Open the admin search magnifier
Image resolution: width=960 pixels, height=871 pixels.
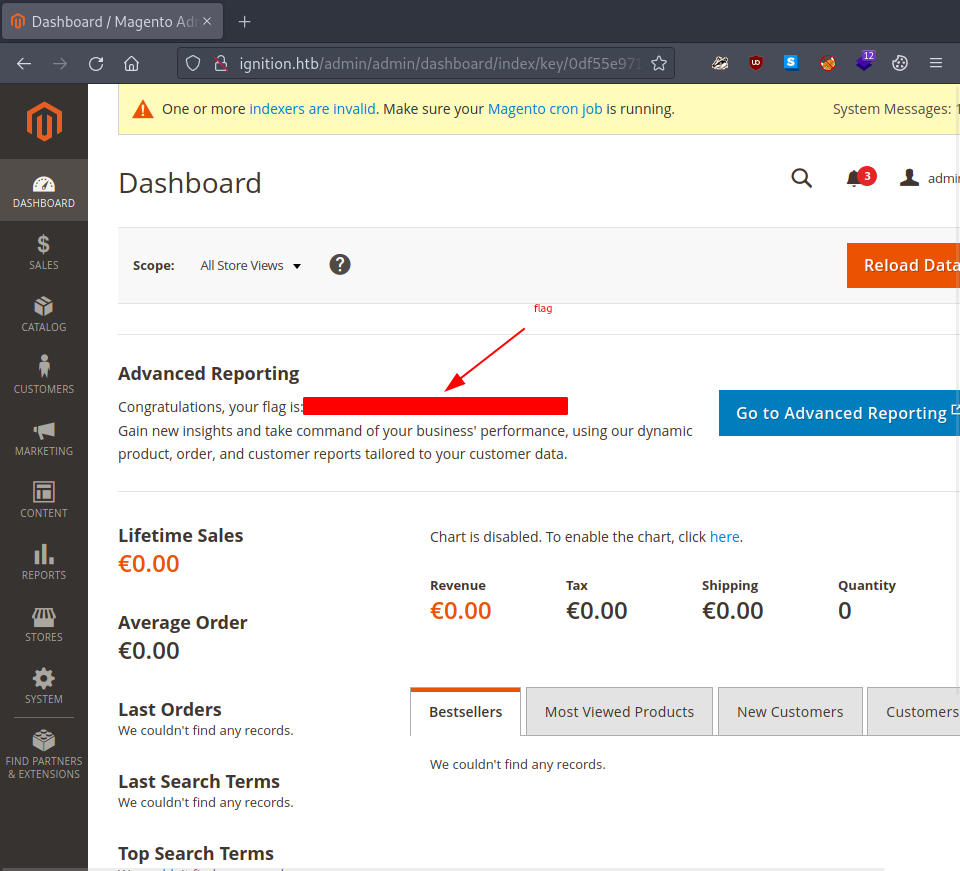click(x=801, y=178)
